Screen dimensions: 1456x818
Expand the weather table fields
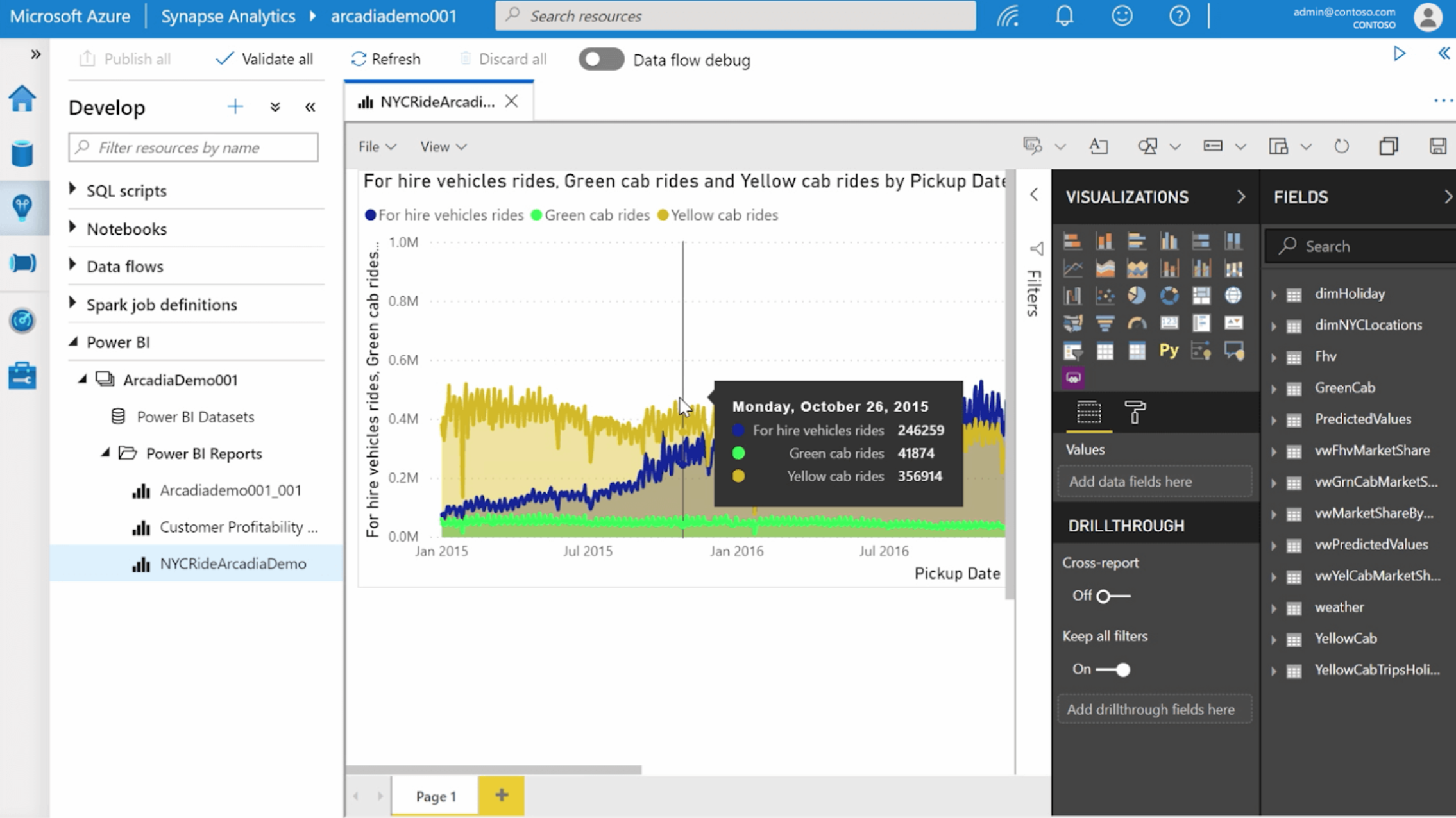pyautogui.click(x=1274, y=608)
